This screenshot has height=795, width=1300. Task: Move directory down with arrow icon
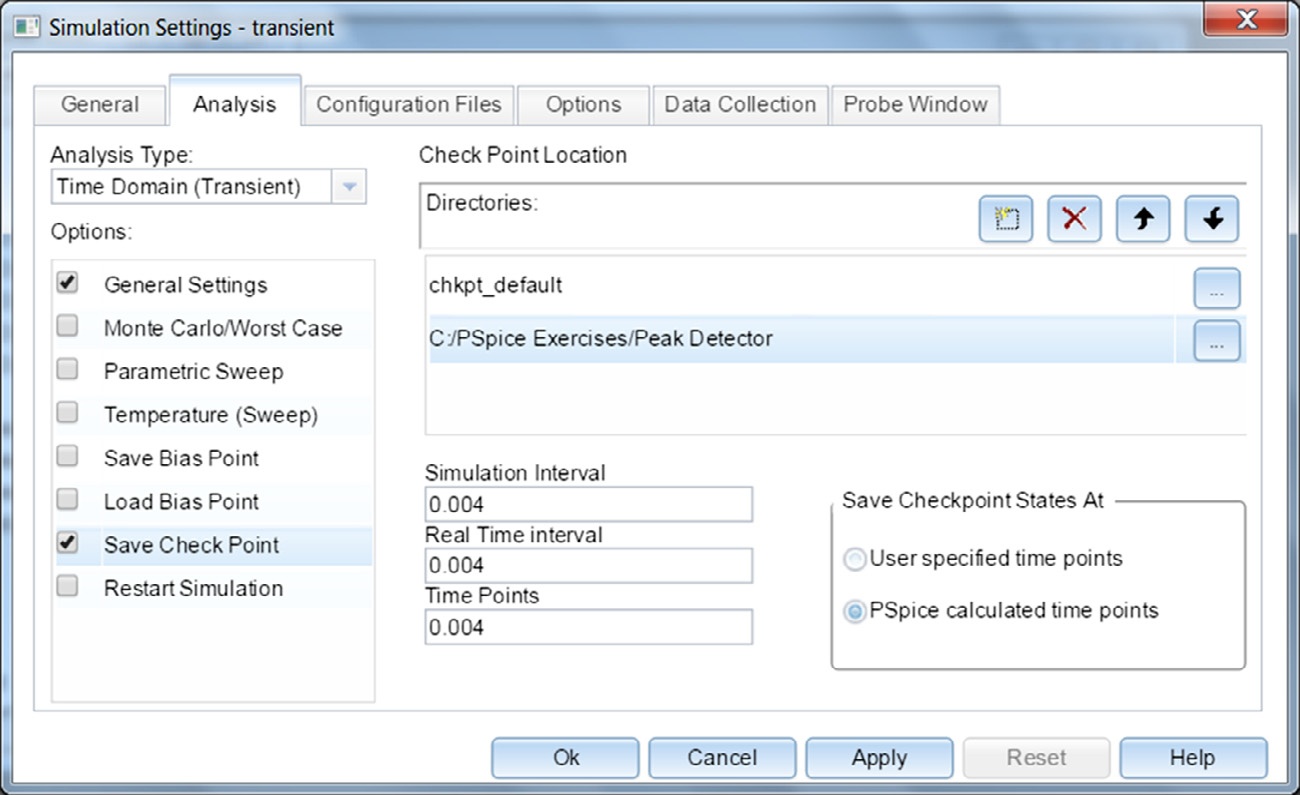click(1212, 219)
